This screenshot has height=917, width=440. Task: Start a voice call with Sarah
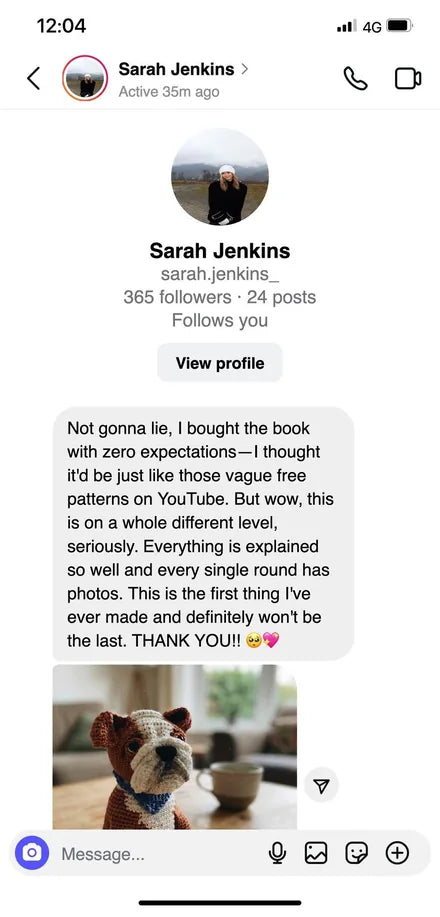[355, 78]
